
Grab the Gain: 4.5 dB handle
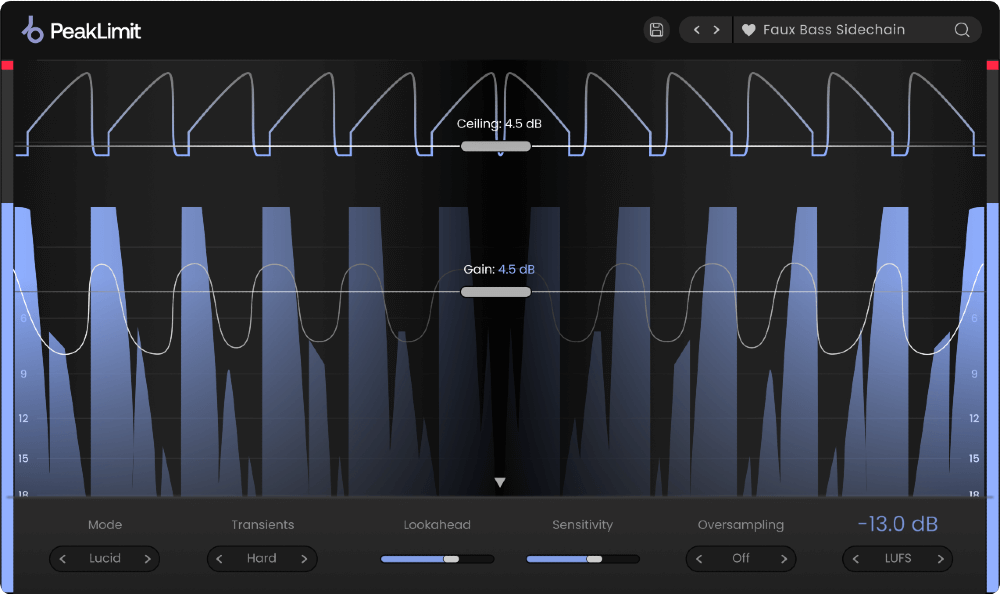click(x=496, y=291)
